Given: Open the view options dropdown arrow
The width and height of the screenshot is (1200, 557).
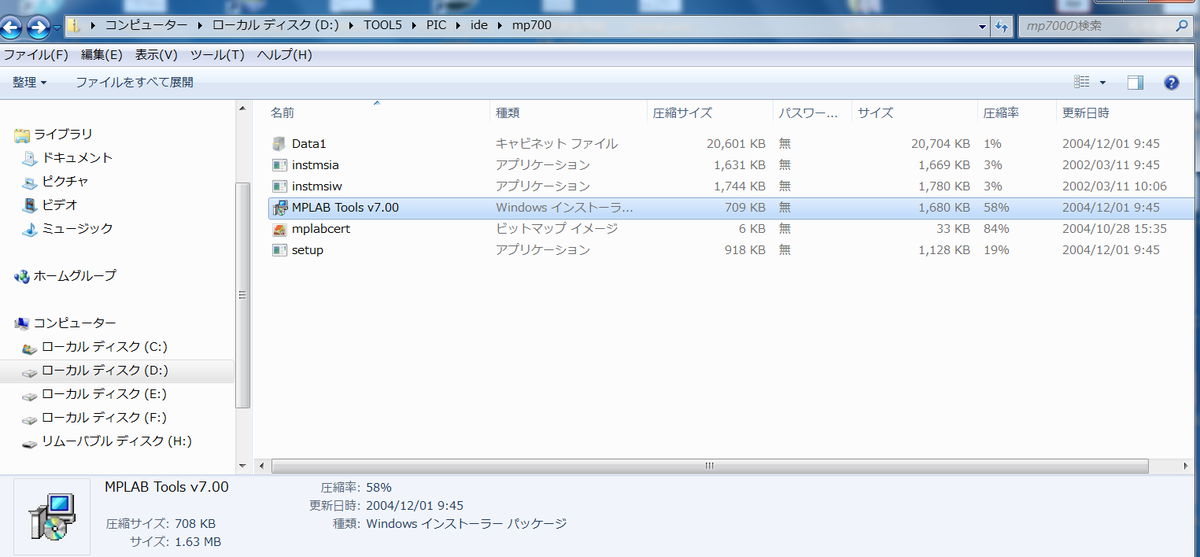Looking at the screenshot, I should pyautogui.click(x=1103, y=82).
